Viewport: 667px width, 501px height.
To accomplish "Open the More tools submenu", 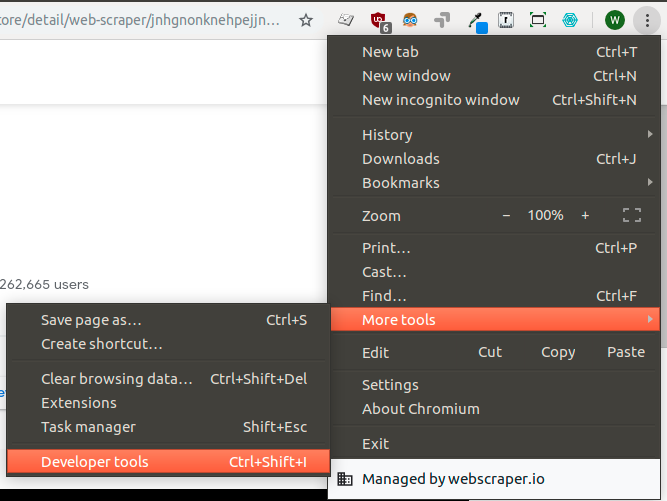I will point(496,319).
